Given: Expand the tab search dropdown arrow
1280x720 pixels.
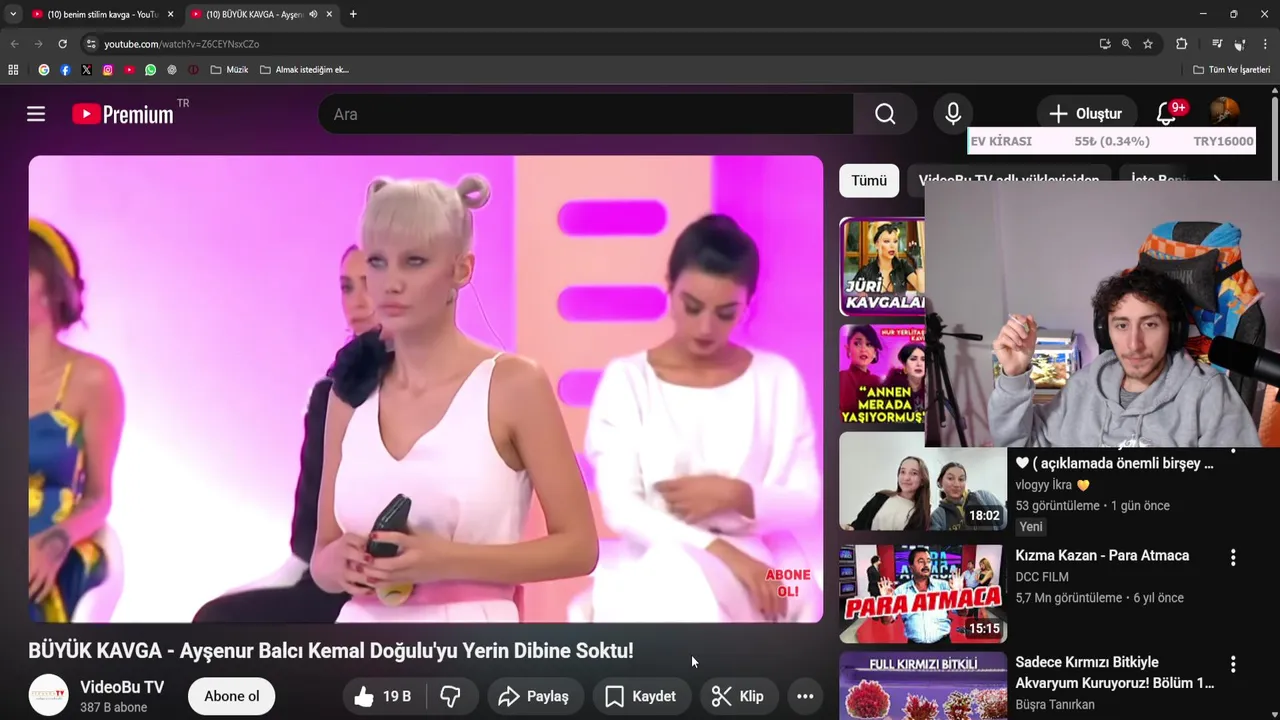Looking at the screenshot, I should click(x=12, y=14).
